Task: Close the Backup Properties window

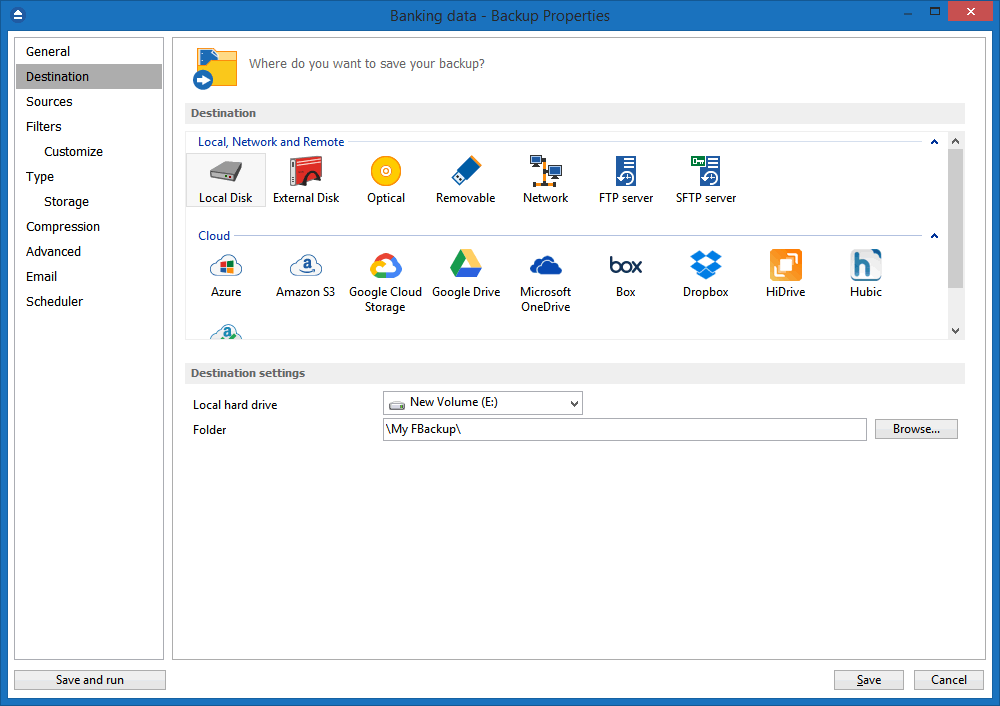Action: pyautogui.click(x=971, y=11)
